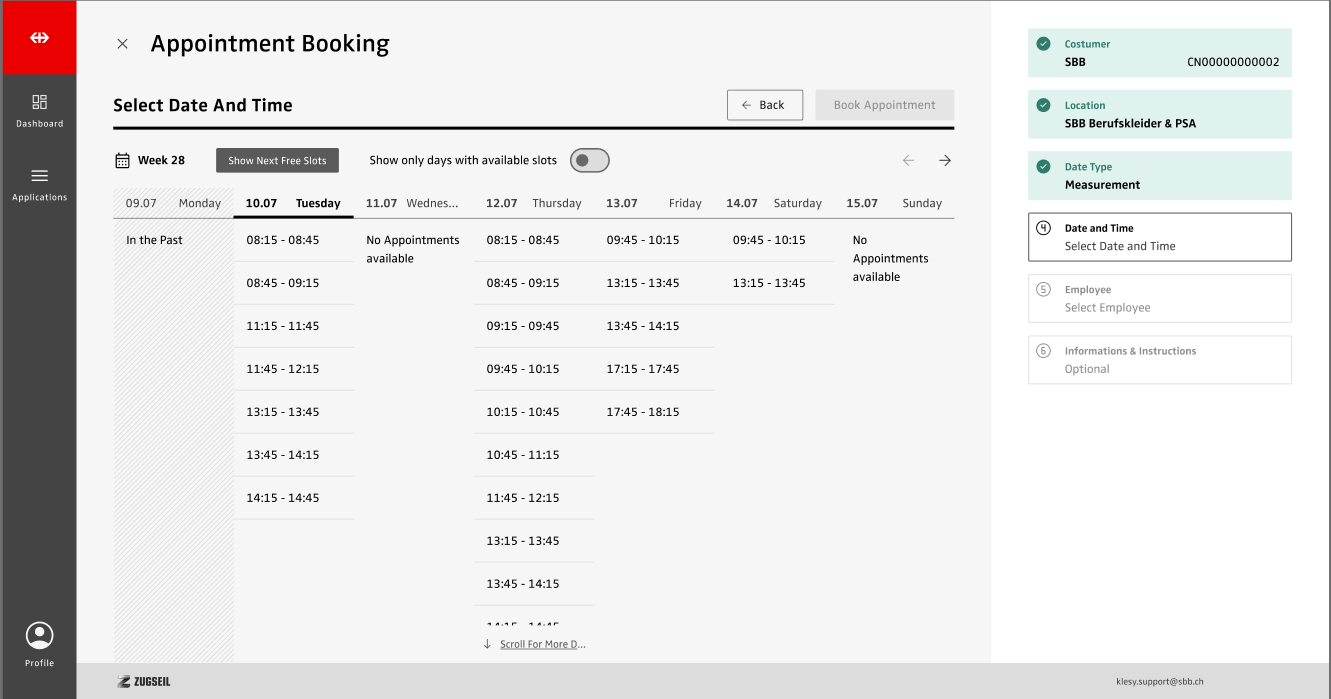
Task: Click Show Next Free Slots button
Action: pyautogui.click(x=277, y=160)
